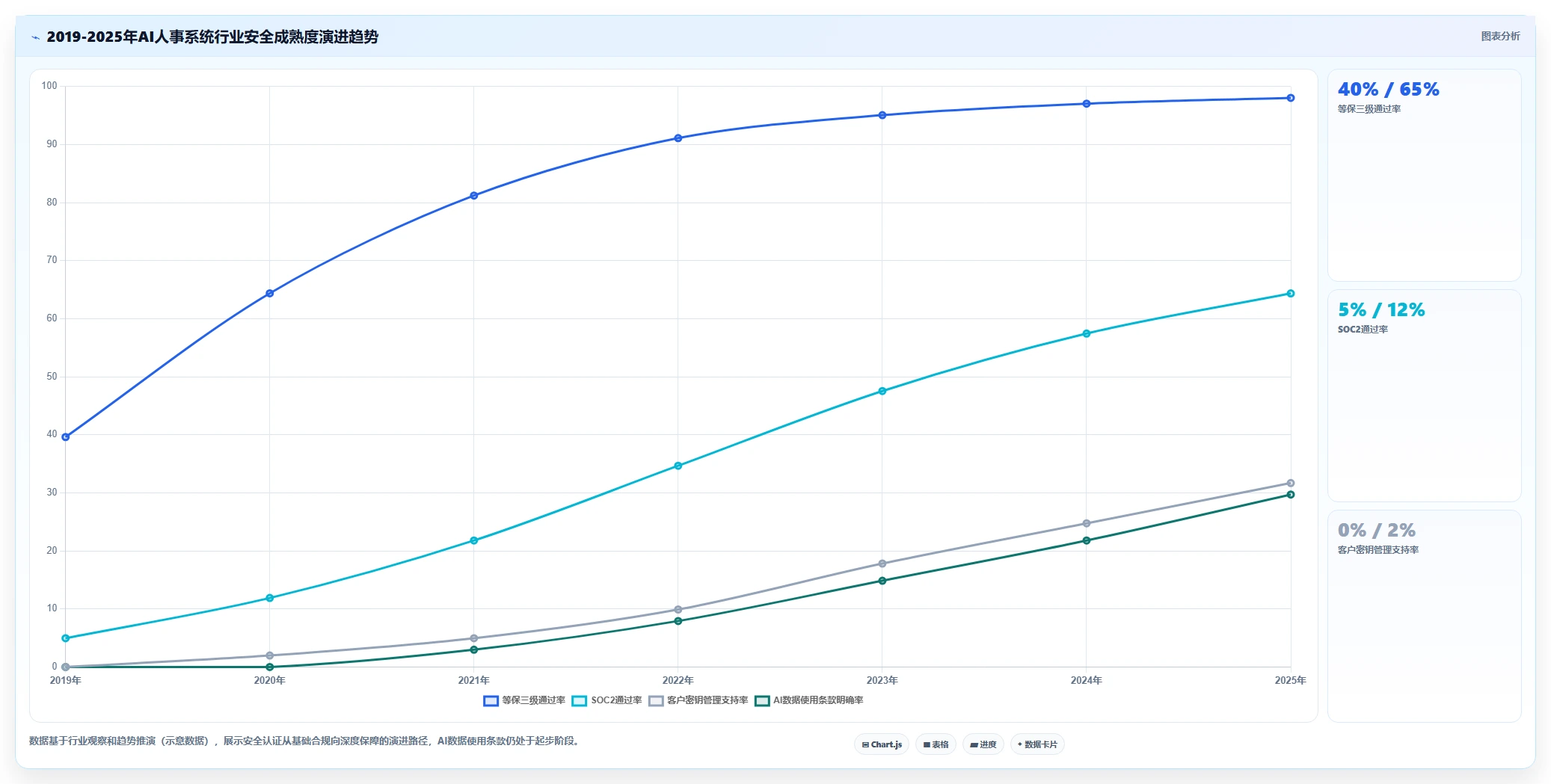Image resolution: width=1551 pixels, height=784 pixels.
Task: Click the 客户密钥管理支持率 caption in the stat card
Action: (1378, 550)
